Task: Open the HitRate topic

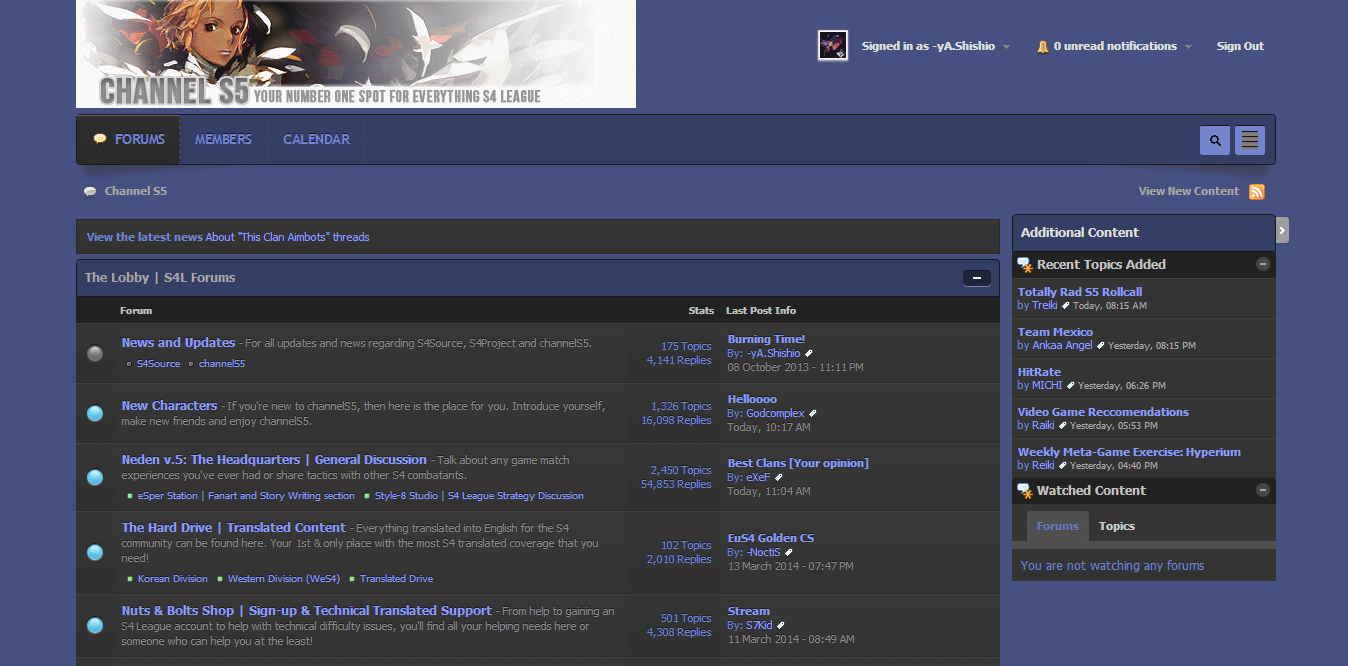Action: [x=1039, y=372]
